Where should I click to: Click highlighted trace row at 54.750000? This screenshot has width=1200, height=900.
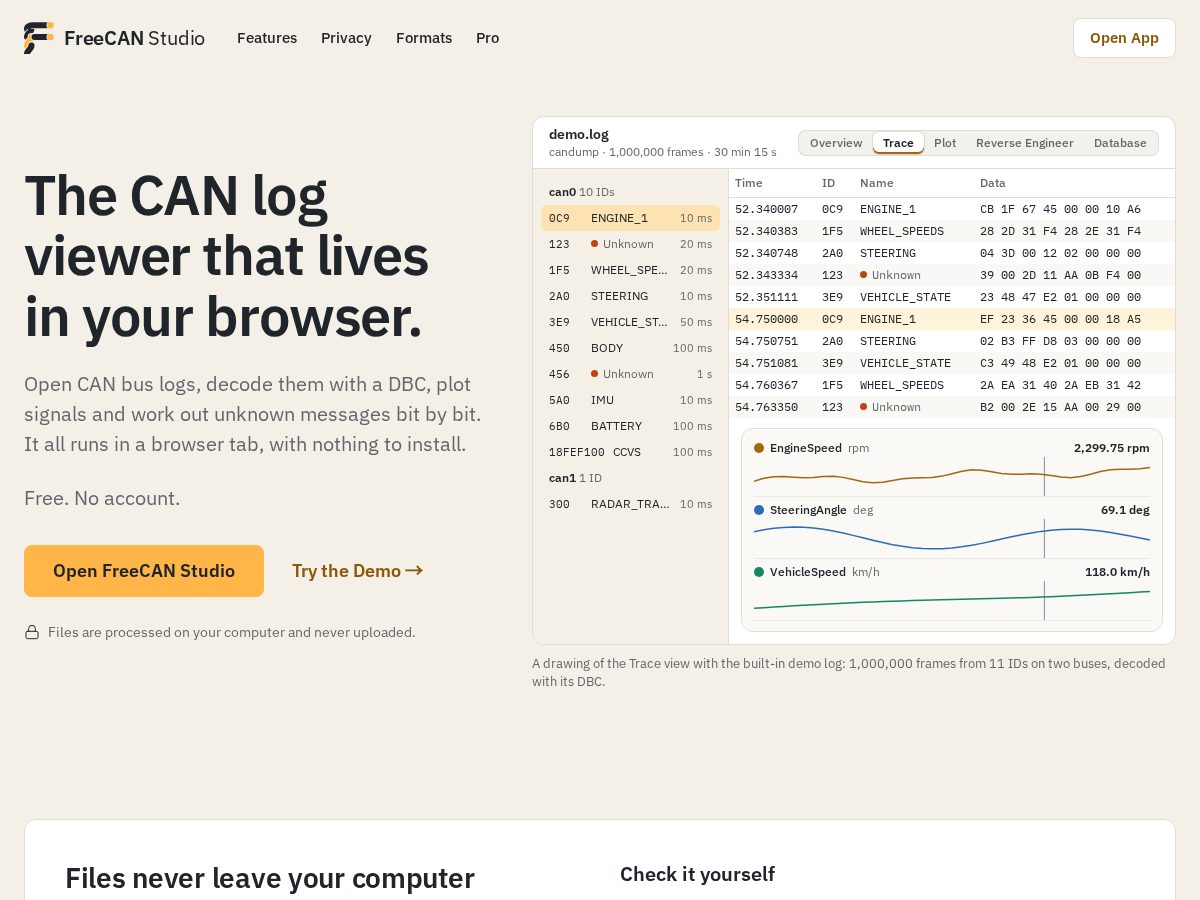click(952, 319)
